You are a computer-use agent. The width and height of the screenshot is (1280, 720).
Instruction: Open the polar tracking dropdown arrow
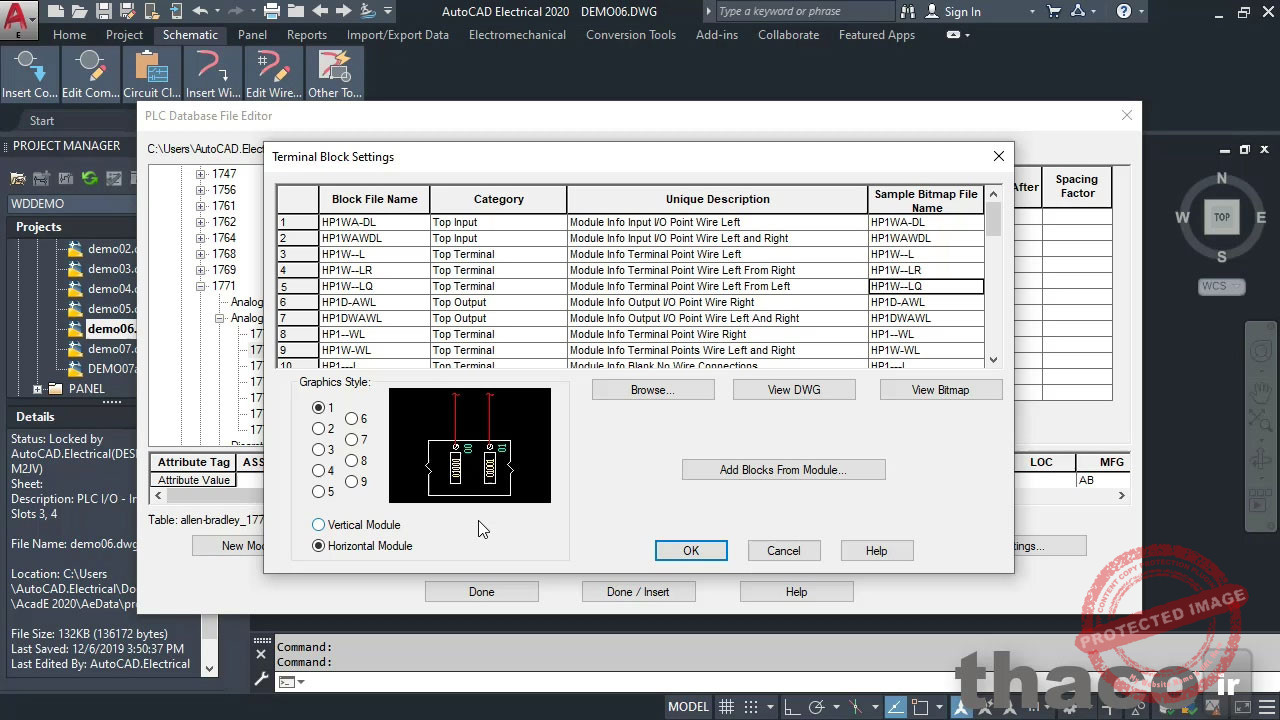(837, 706)
